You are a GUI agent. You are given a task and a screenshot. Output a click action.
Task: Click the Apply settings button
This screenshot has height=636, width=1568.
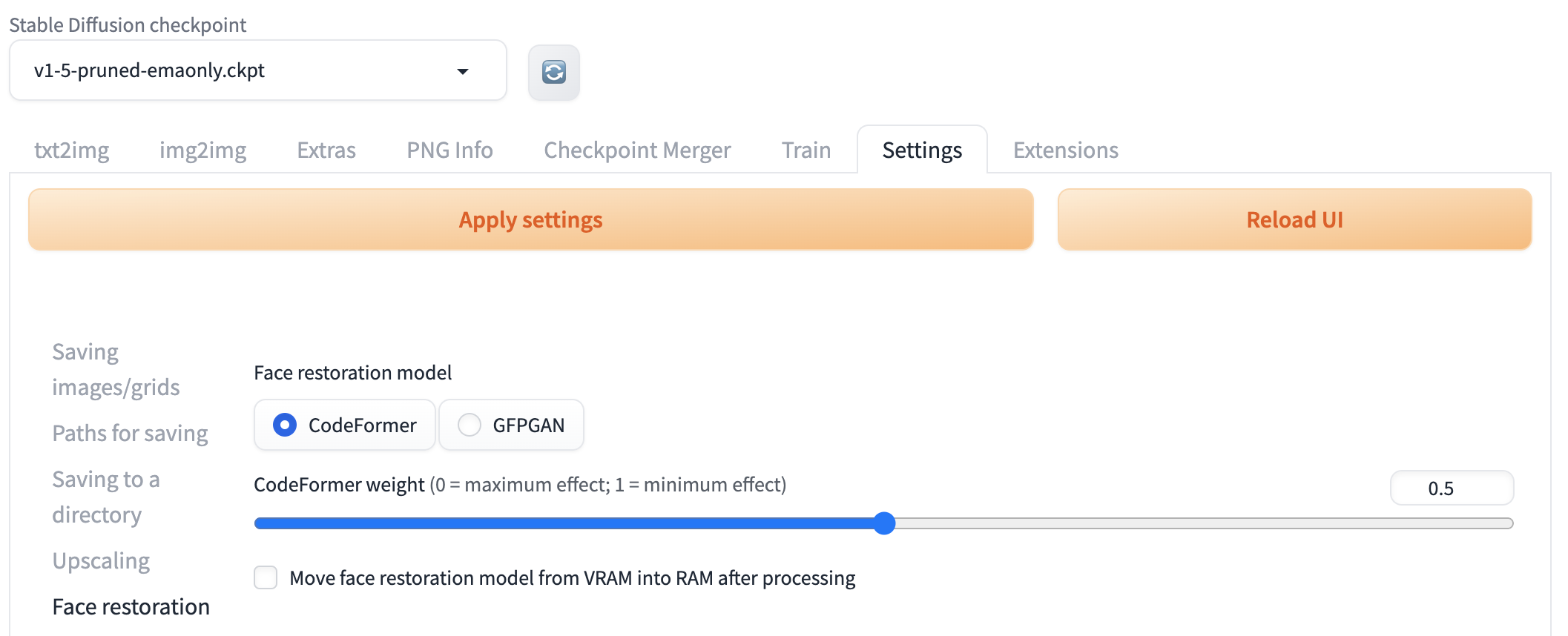coord(530,219)
